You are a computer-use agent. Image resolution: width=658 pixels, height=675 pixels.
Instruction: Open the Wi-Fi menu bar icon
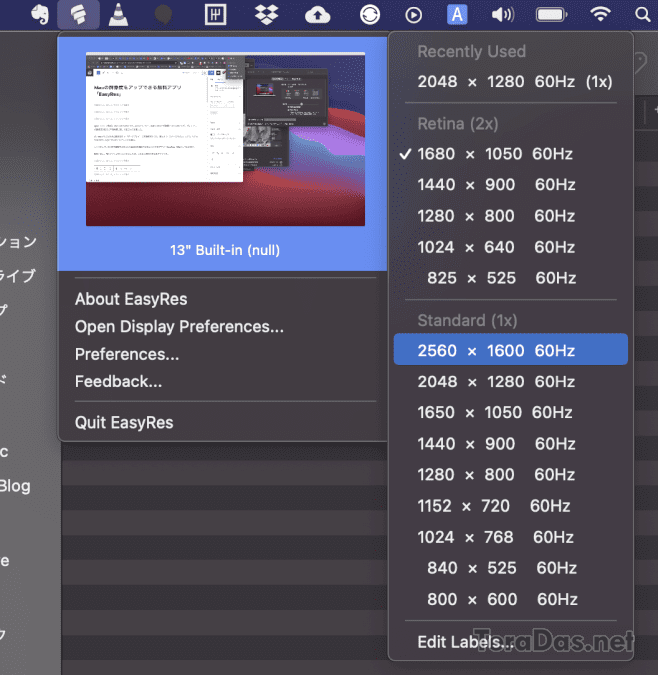coord(600,15)
